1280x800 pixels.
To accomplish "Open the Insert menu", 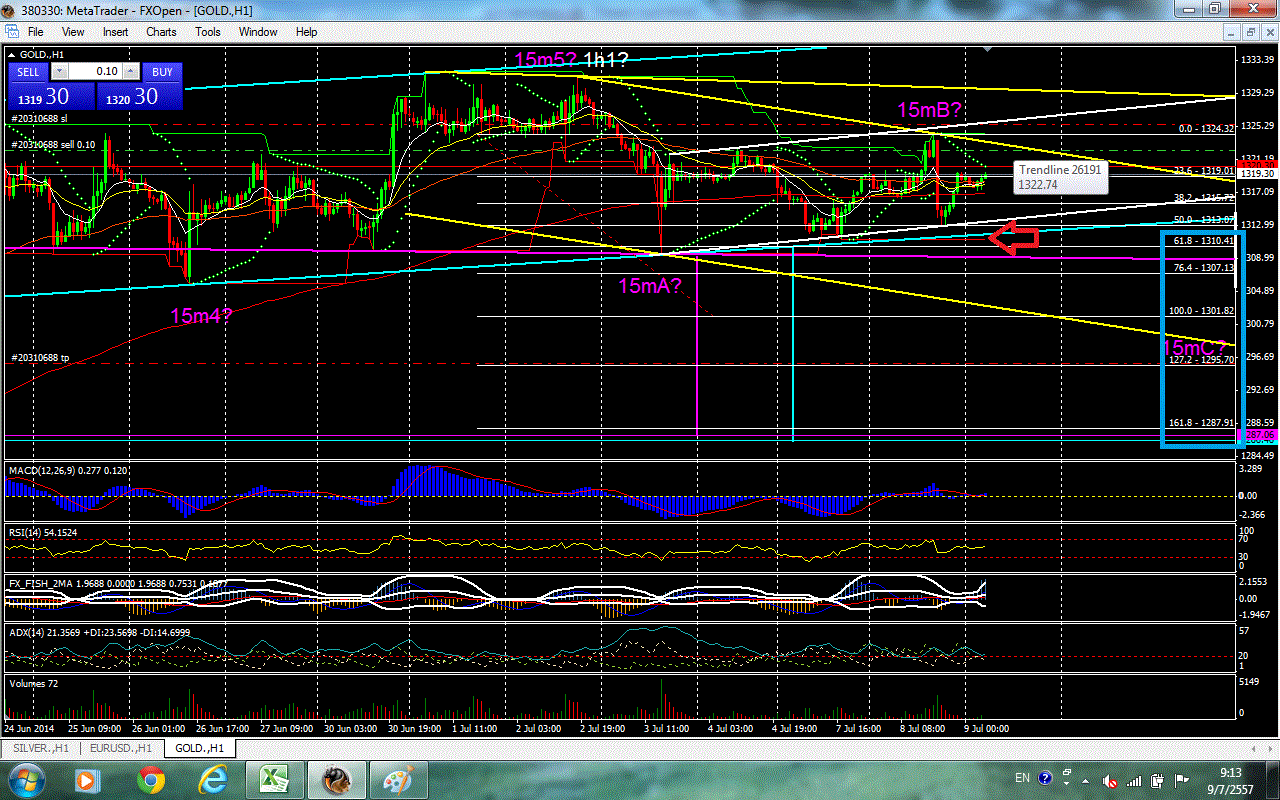I will [115, 32].
